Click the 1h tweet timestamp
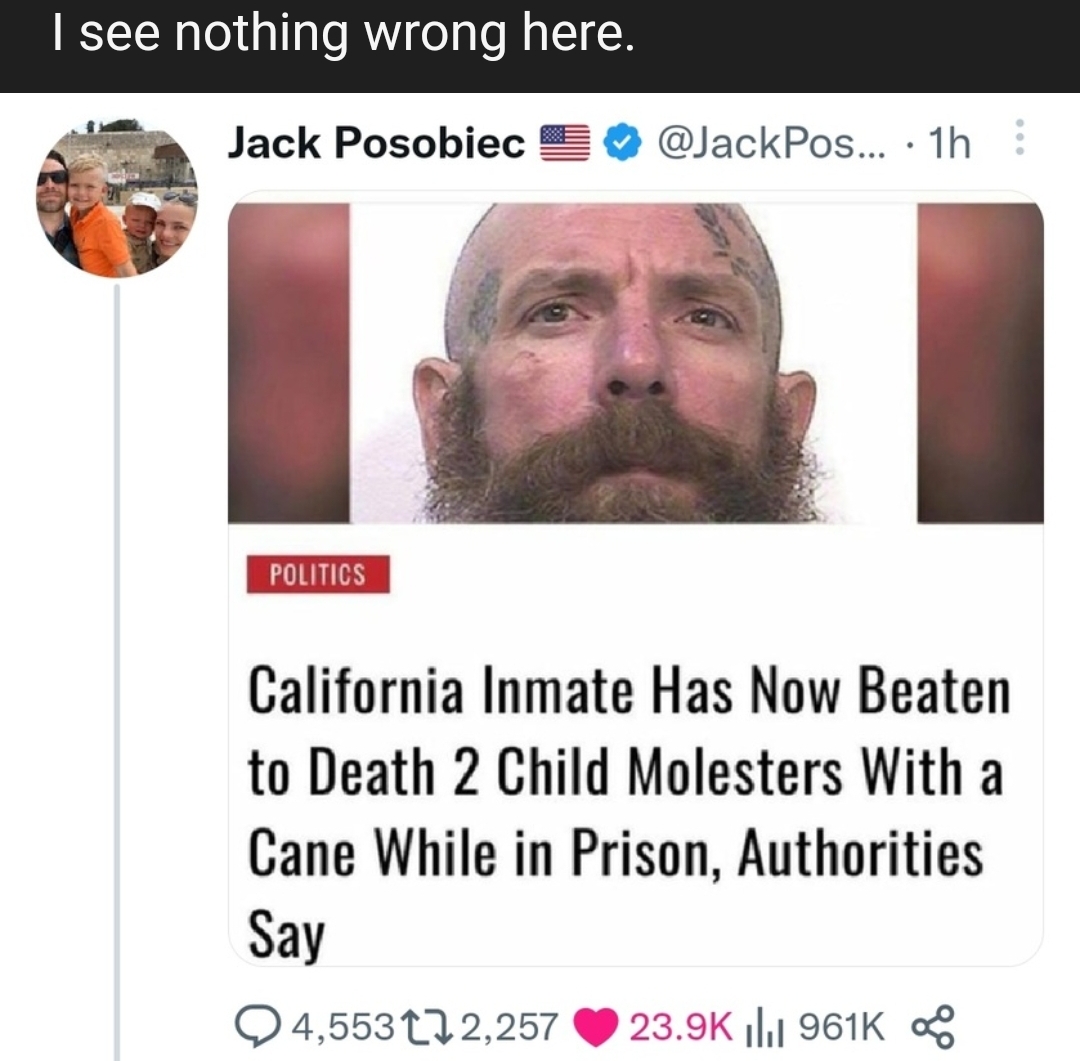 (x=949, y=143)
